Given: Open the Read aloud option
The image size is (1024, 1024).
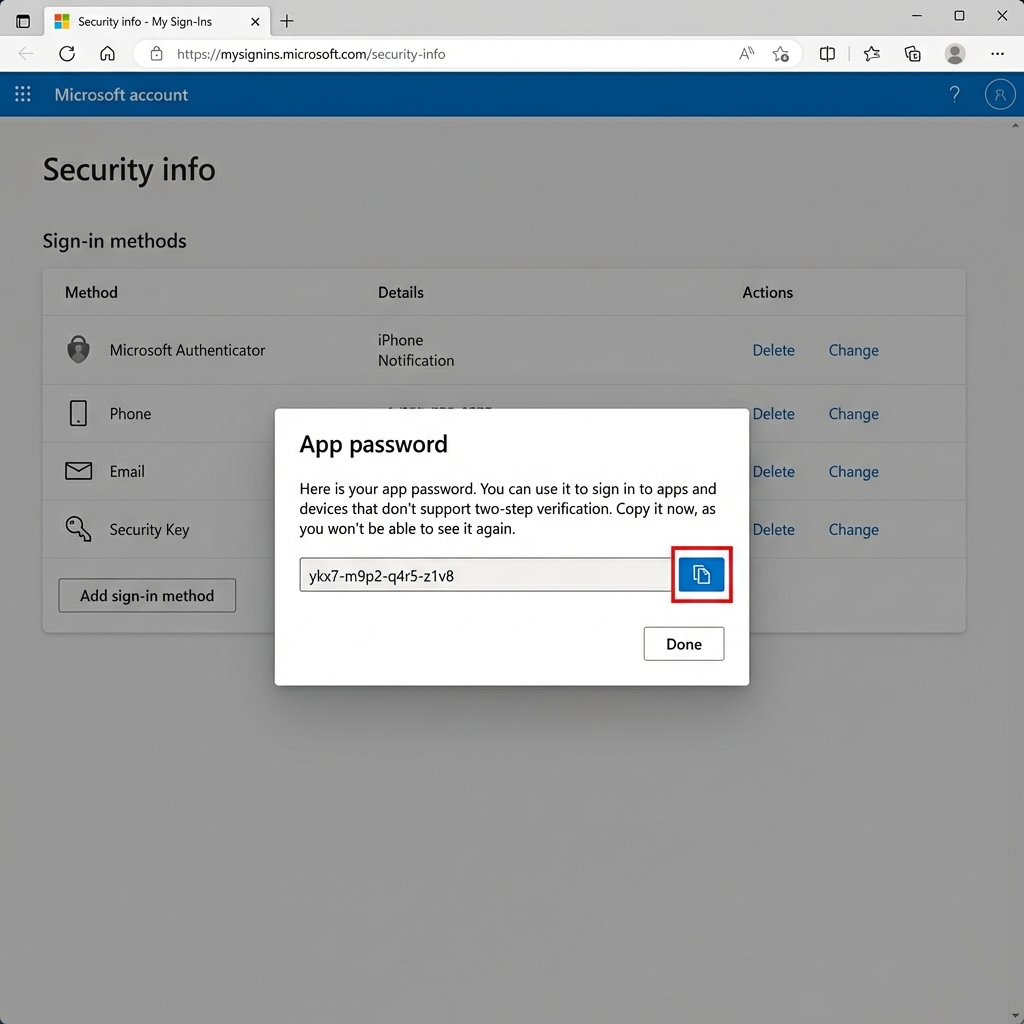Looking at the screenshot, I should pyautogui.click(x=746, y=54).
